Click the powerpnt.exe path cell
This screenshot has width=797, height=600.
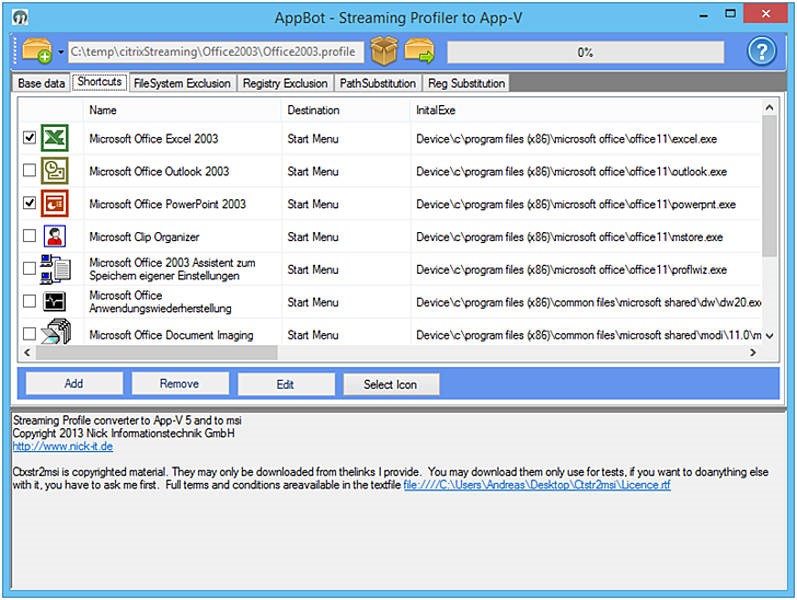click(x=576, y=204)
